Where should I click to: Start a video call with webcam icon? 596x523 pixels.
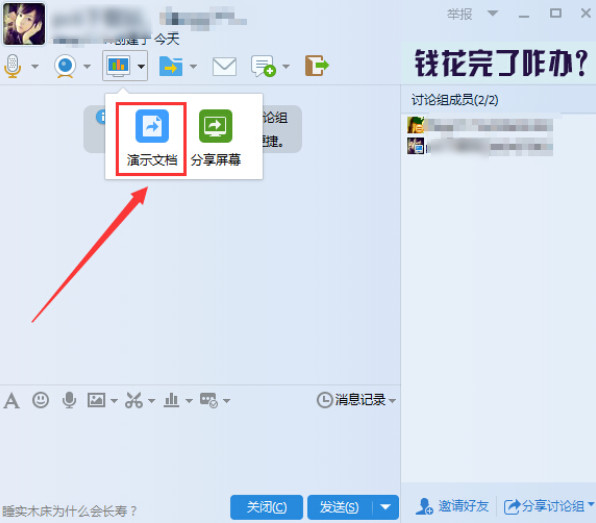point(65,66)
